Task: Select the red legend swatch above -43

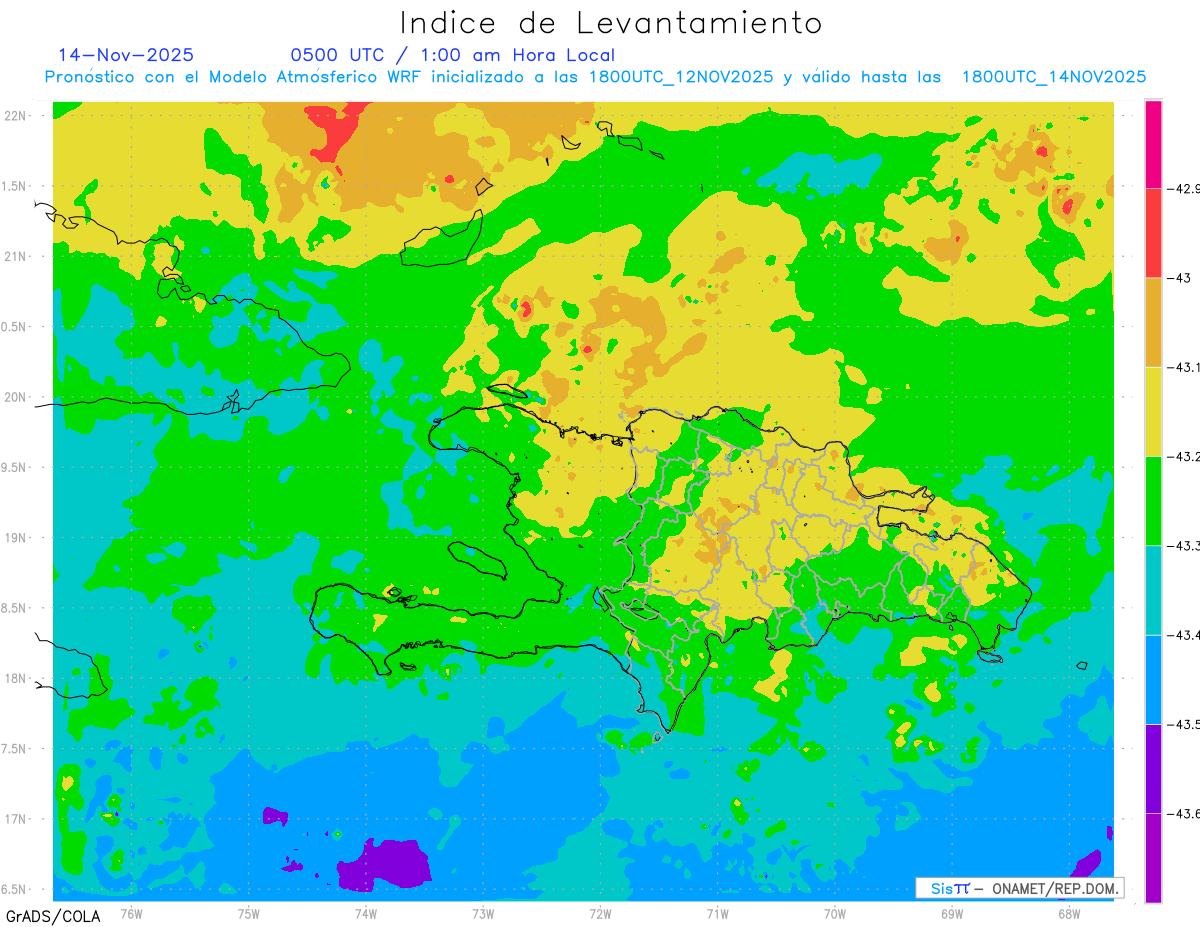Action: click(1153, 233)
